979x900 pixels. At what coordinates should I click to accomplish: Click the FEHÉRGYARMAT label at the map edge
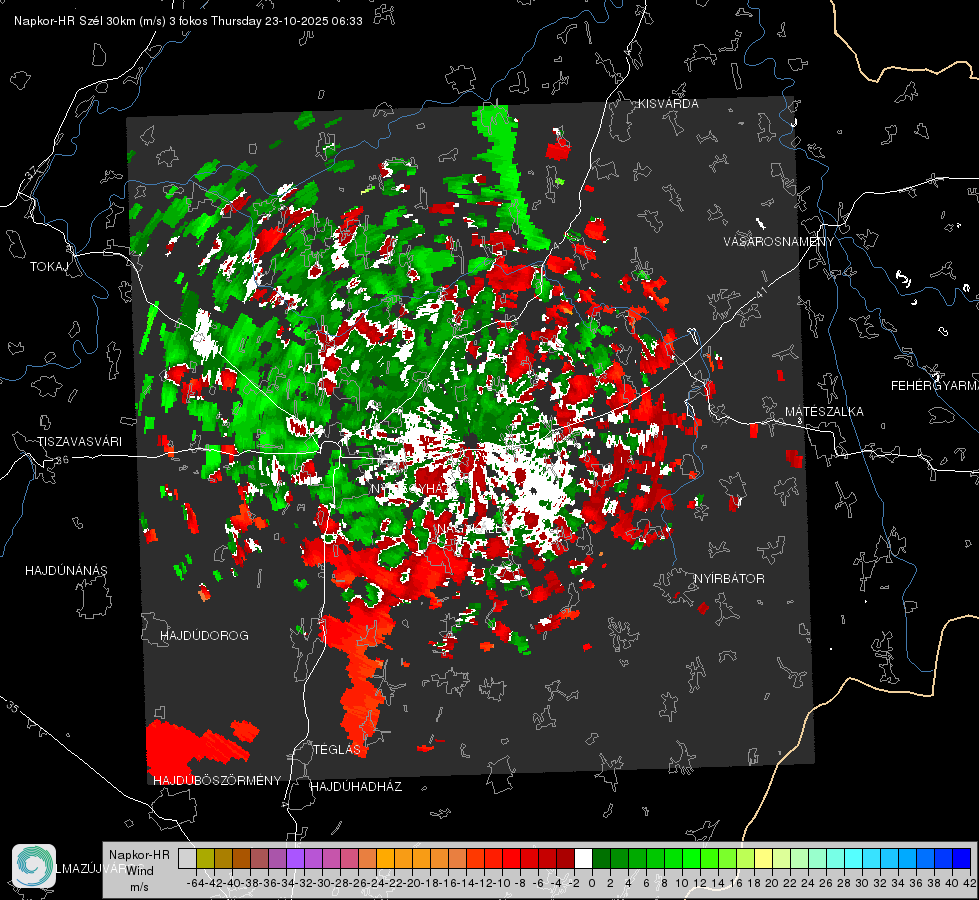click(x=935, y=386)
